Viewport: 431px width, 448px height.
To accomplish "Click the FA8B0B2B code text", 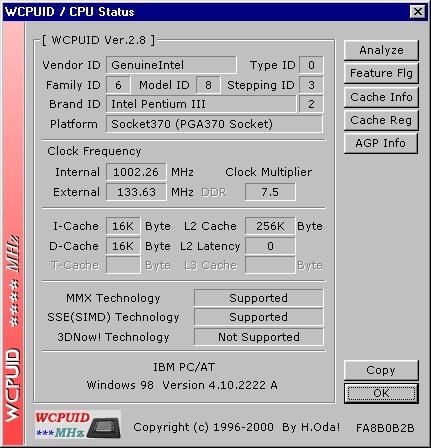I will [385, 428].
